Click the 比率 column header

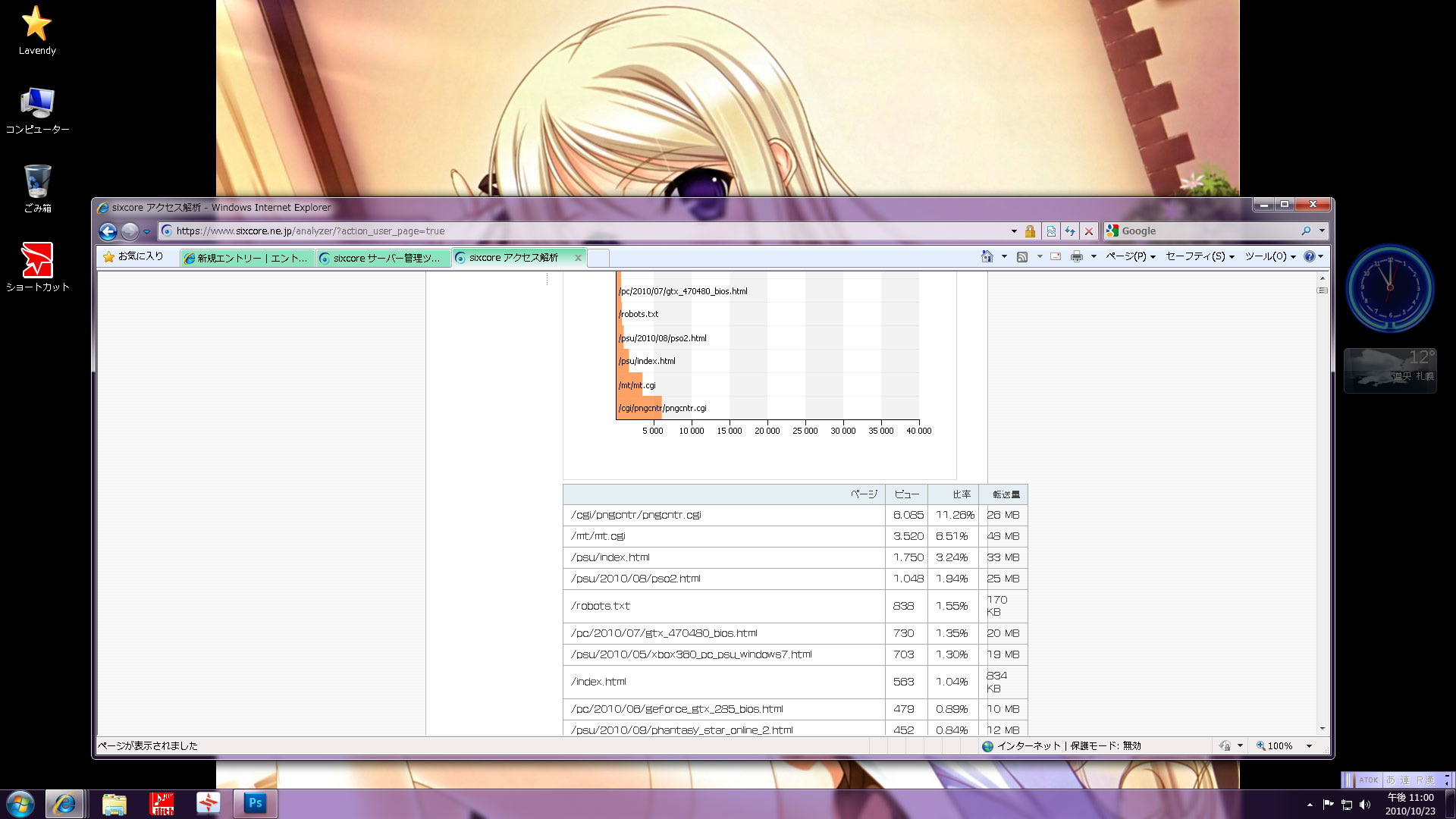point(953,494)
